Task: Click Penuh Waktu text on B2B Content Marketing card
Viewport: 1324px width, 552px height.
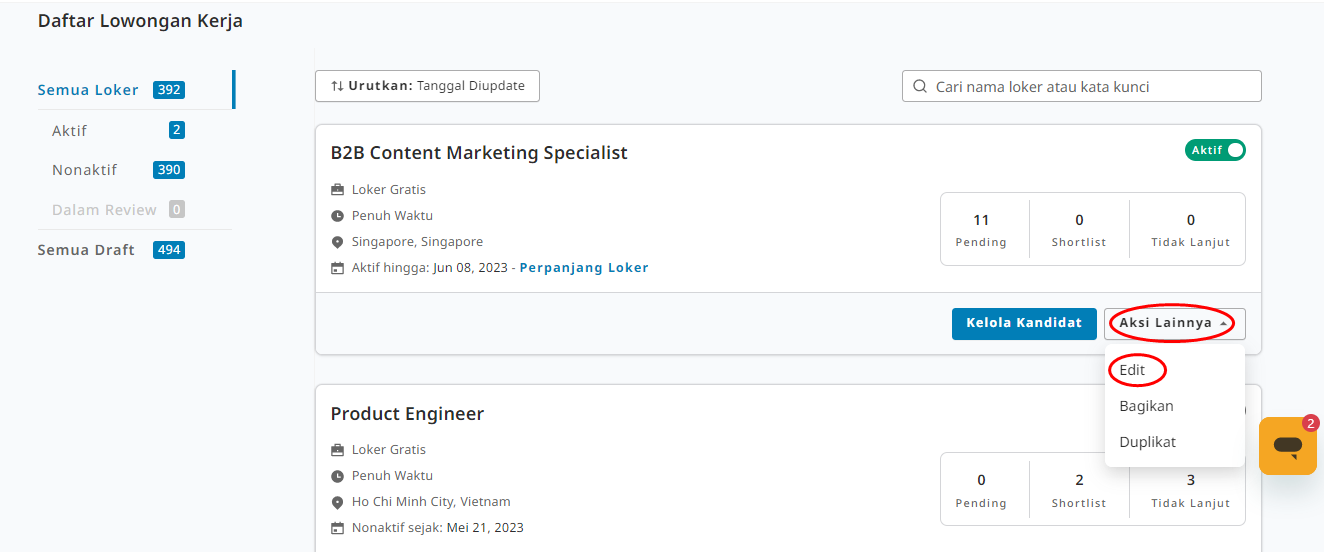Action: pos(392,216)
